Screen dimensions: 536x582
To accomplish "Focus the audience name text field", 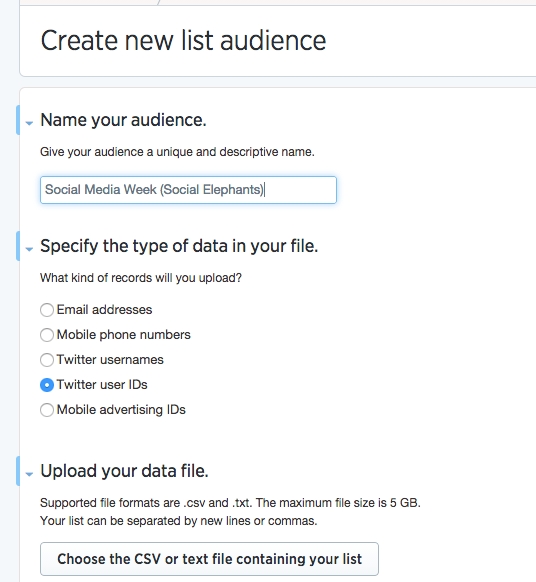I will pos(188,190).
